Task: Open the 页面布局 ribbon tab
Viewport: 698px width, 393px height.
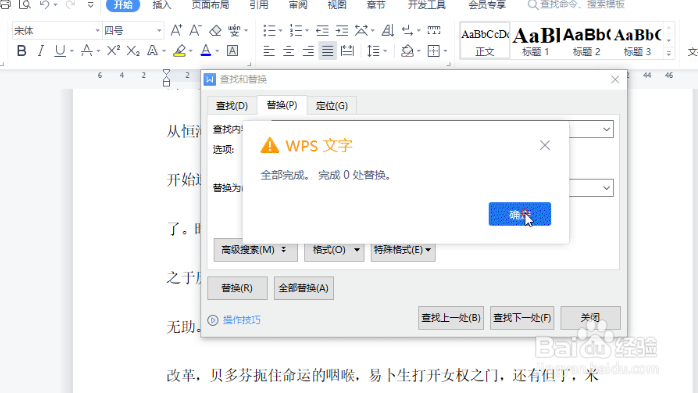Action: coord(210,5)
